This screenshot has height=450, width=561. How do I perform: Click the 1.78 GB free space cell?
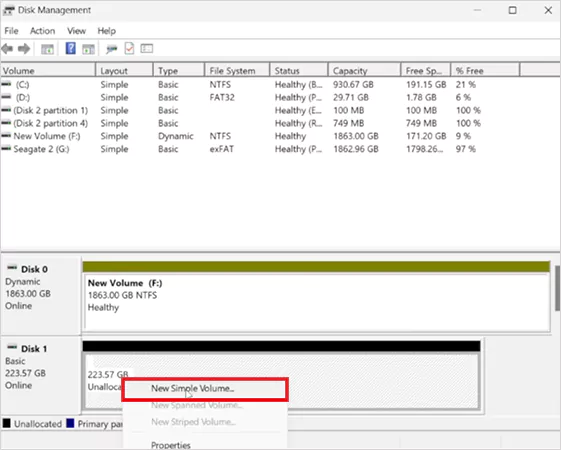[x=421, y=98]
